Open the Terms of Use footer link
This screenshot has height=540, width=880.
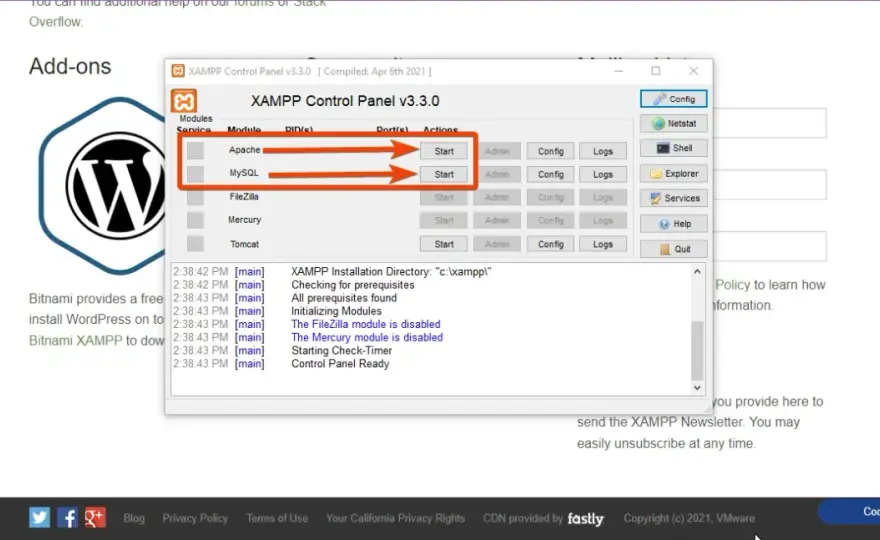click(277, 518)
